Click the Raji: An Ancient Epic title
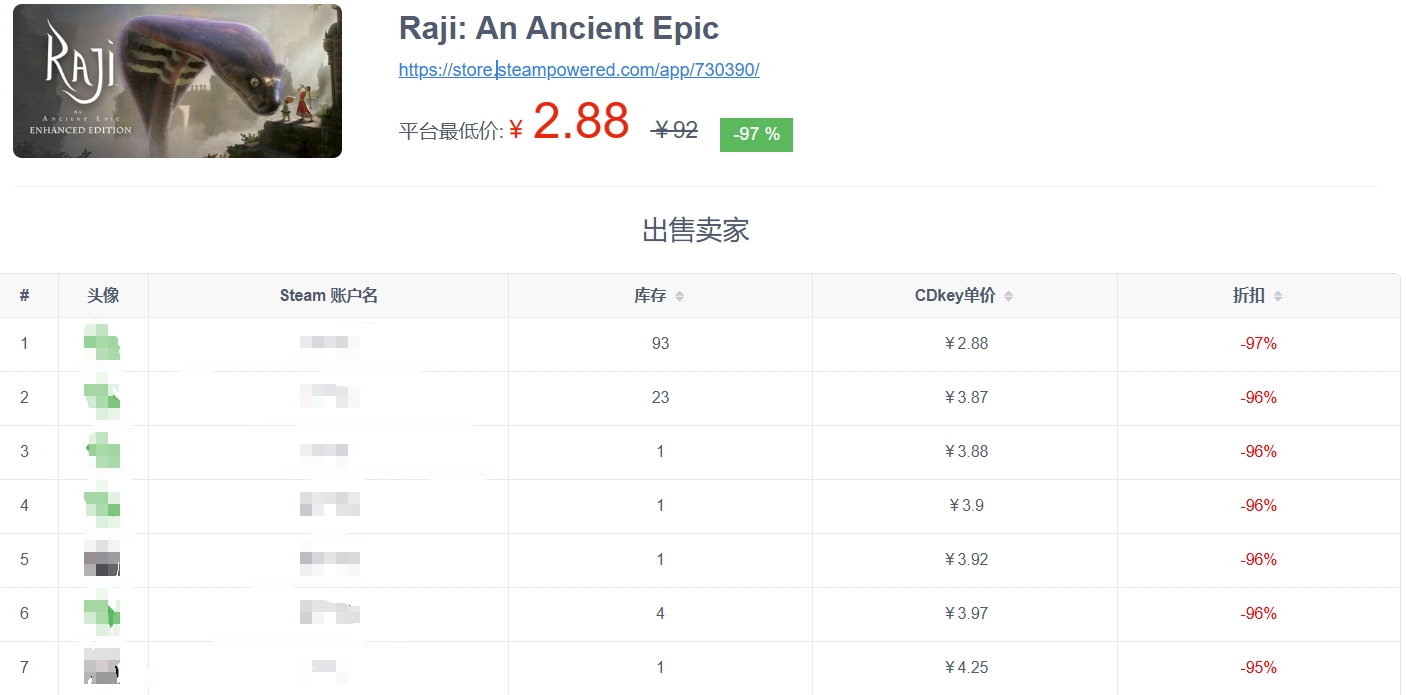 click(x=559, y=28)
